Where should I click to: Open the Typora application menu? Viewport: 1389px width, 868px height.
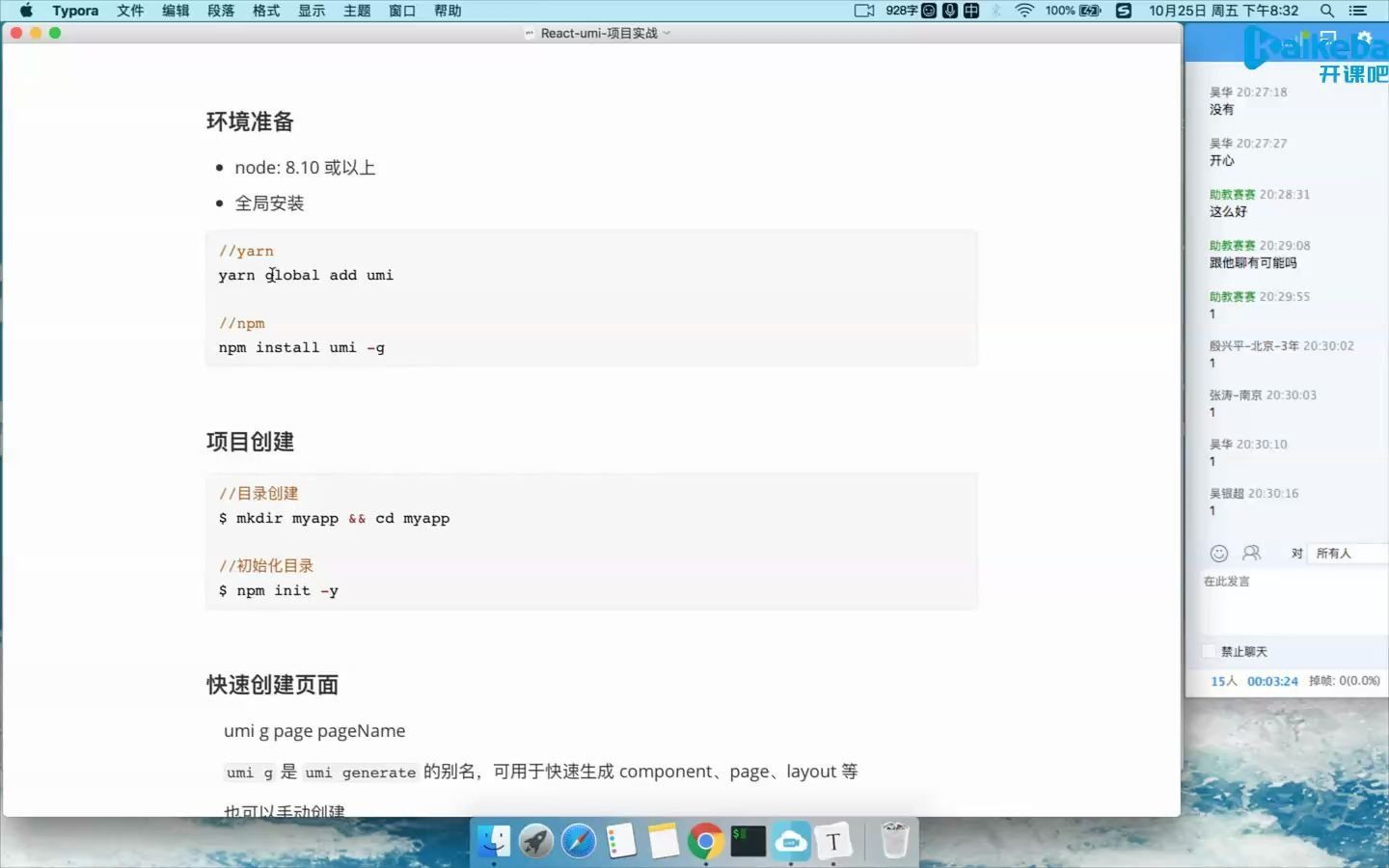(x=75, y=11)
